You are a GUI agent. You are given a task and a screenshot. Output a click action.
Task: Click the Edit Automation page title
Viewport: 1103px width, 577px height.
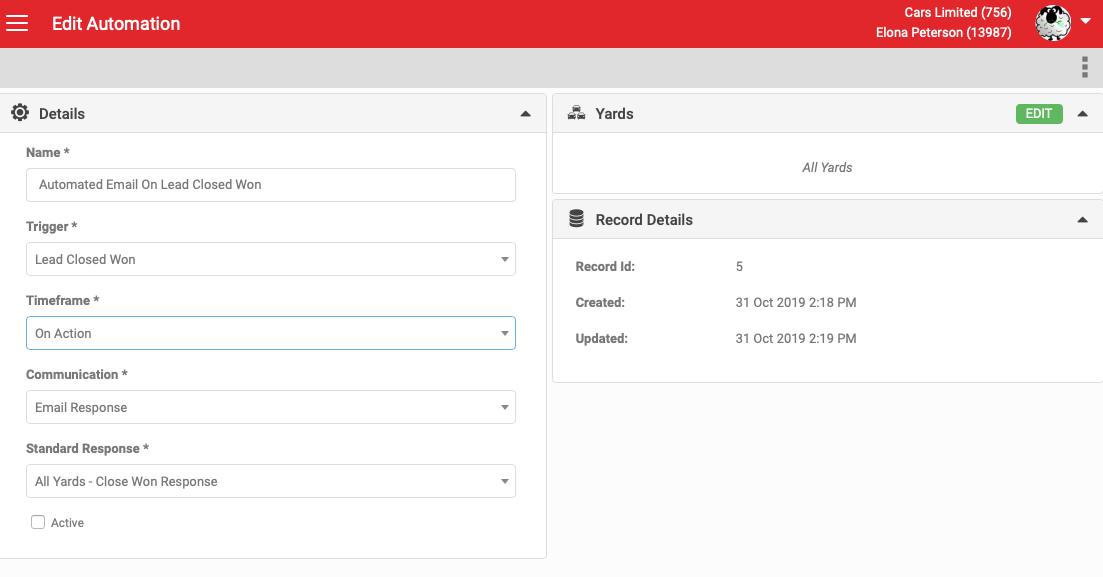(116, 23)
